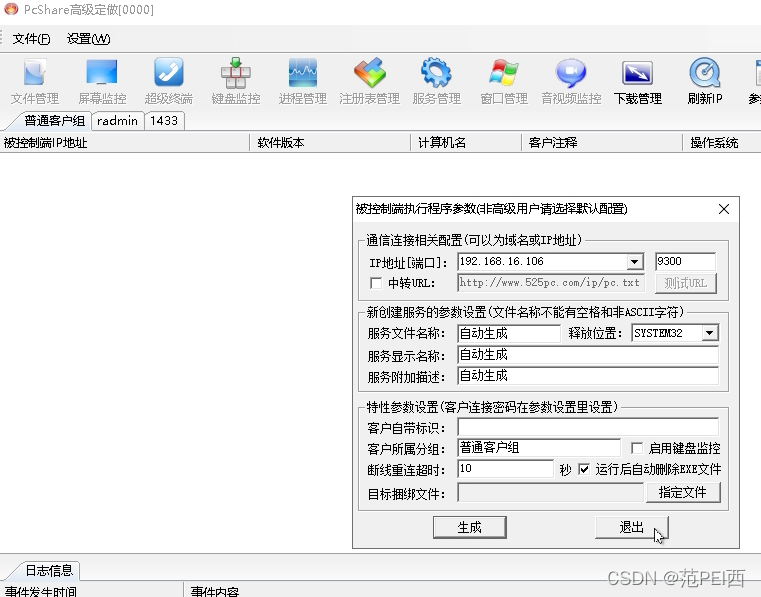The width and height of the screenshot is (761, 597).
Task: Close the 被控制端执行程序参数 dialog
Action: (724, 209)
